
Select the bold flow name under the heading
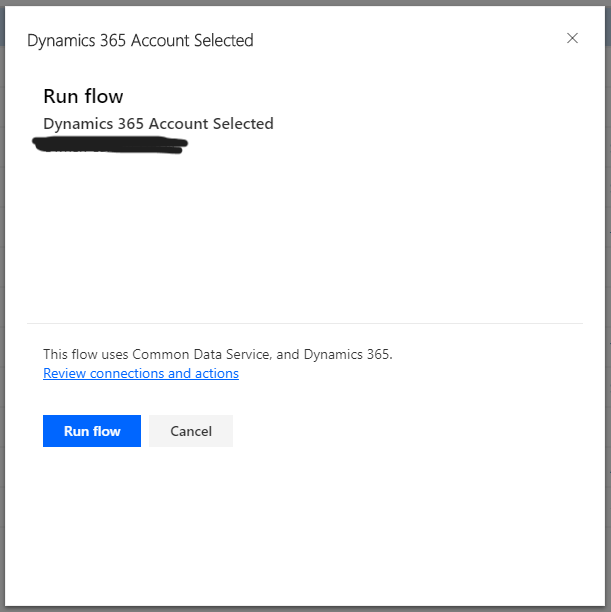158,124
